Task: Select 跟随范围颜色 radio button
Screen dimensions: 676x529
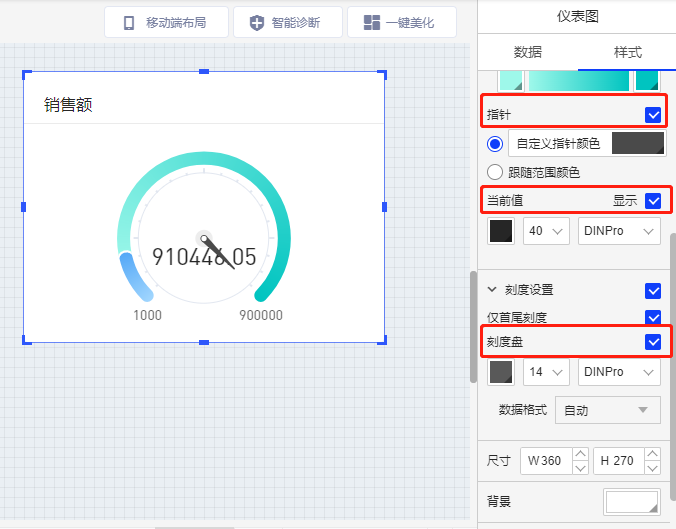Action: click(x=494, y=172)
